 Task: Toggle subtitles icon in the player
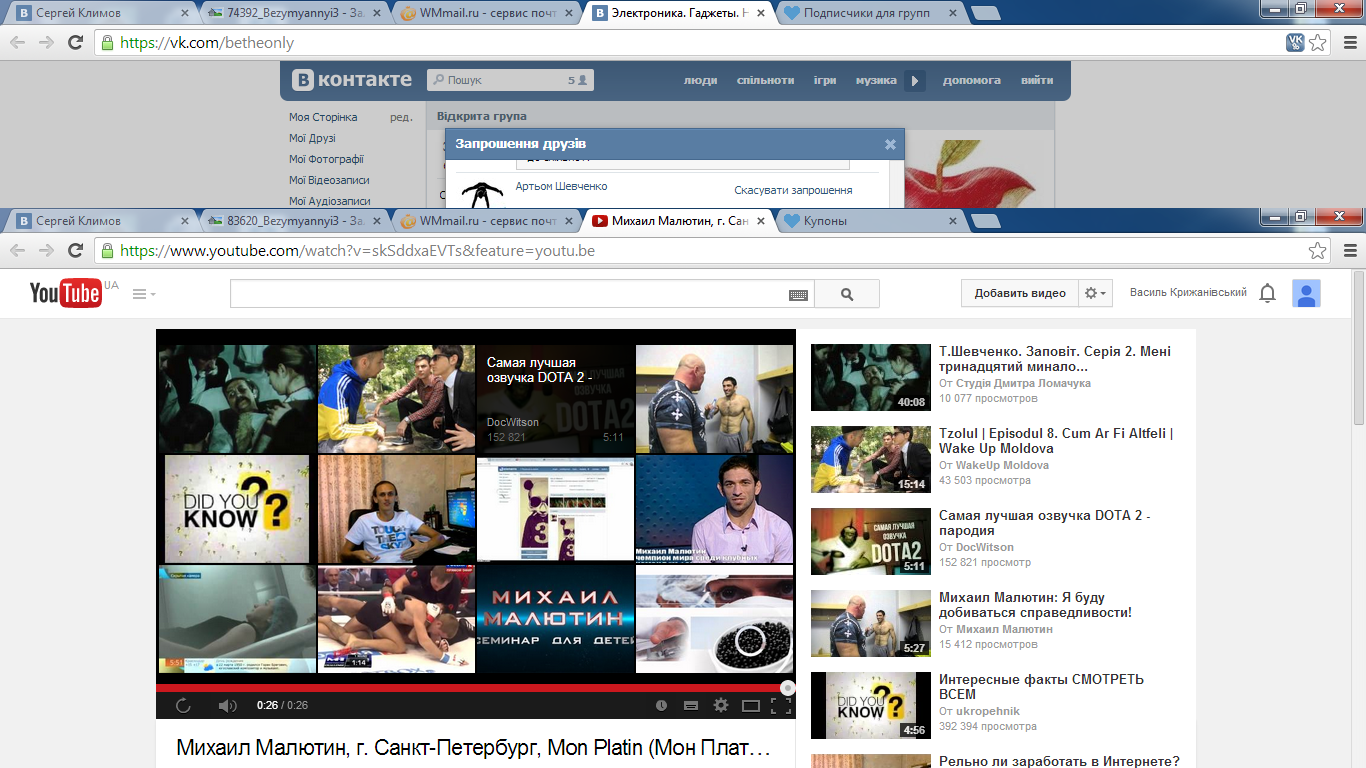[x=690, y=706]
